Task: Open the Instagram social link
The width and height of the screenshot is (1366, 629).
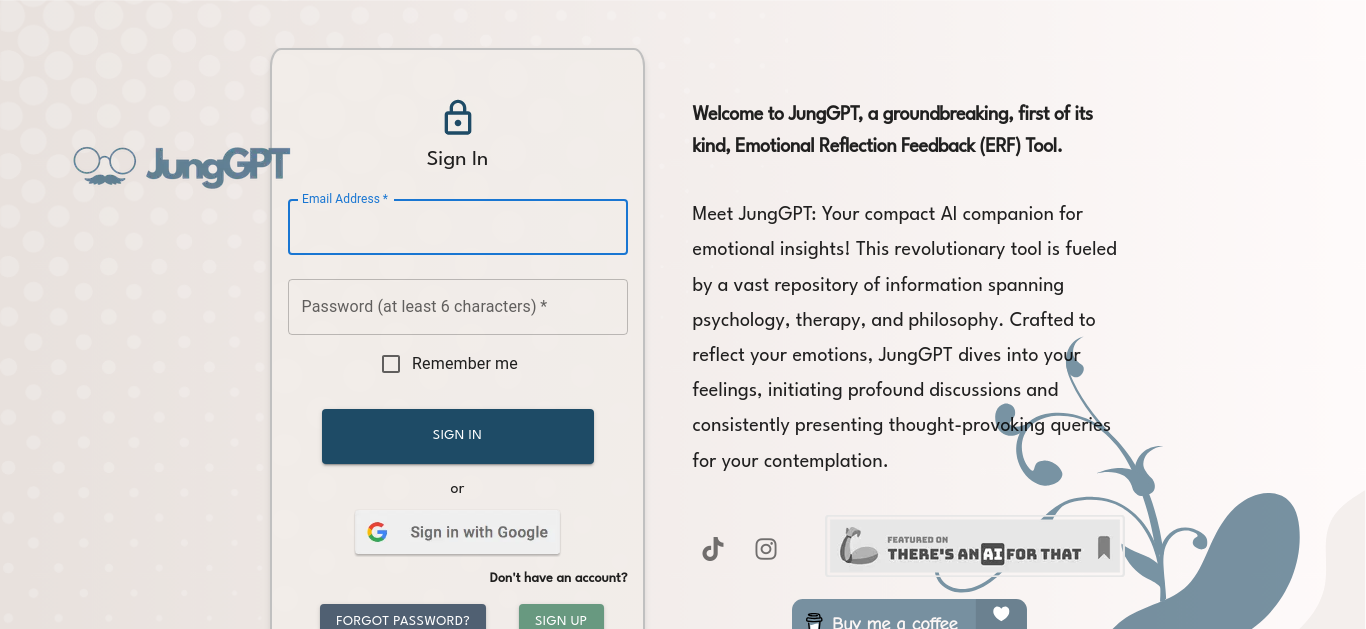Action: [766, 549]
